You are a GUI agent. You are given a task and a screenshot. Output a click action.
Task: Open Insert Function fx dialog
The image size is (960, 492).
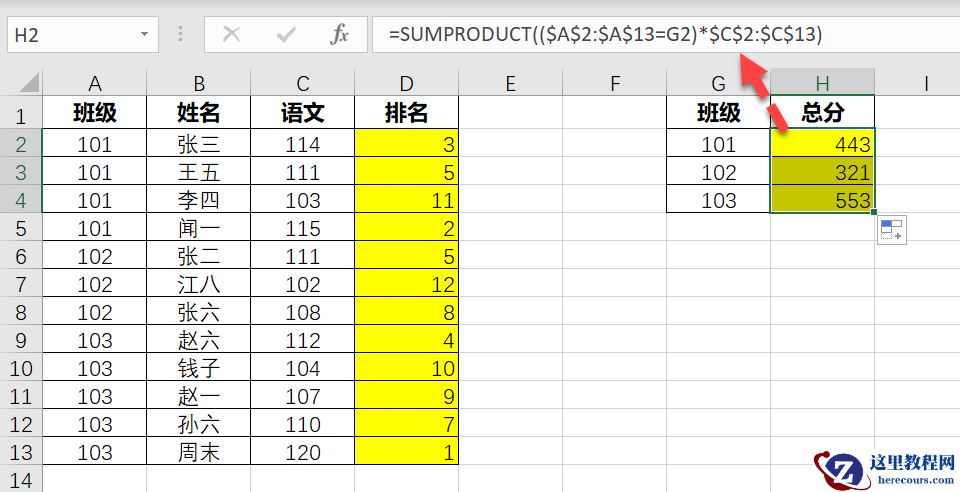[340, 35]
